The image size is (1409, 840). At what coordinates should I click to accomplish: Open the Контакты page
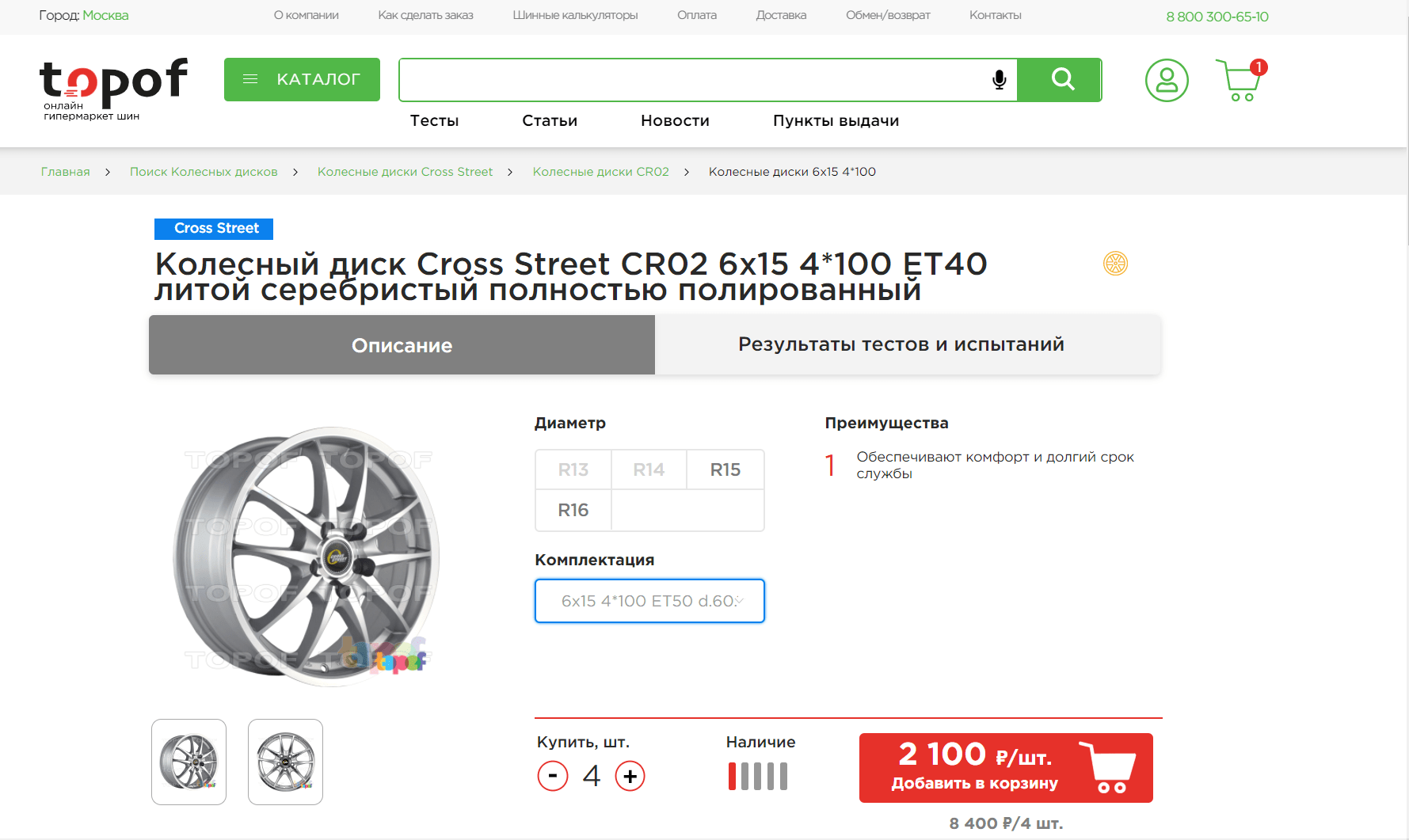click(x=996, y=16)
